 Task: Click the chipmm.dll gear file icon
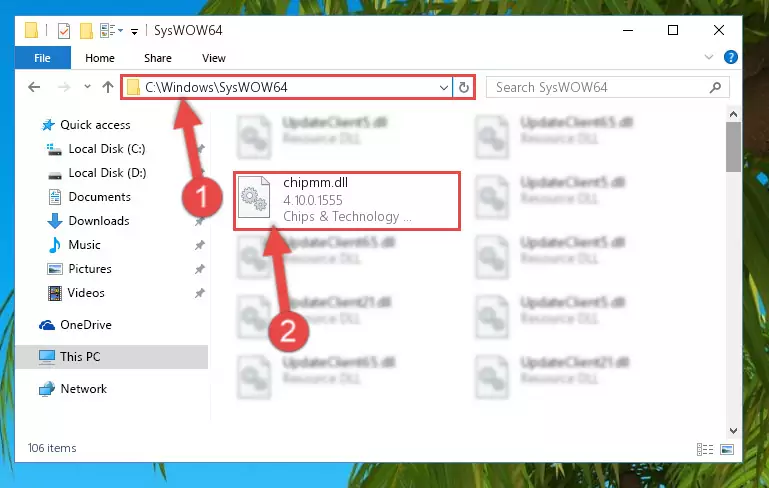254,197
